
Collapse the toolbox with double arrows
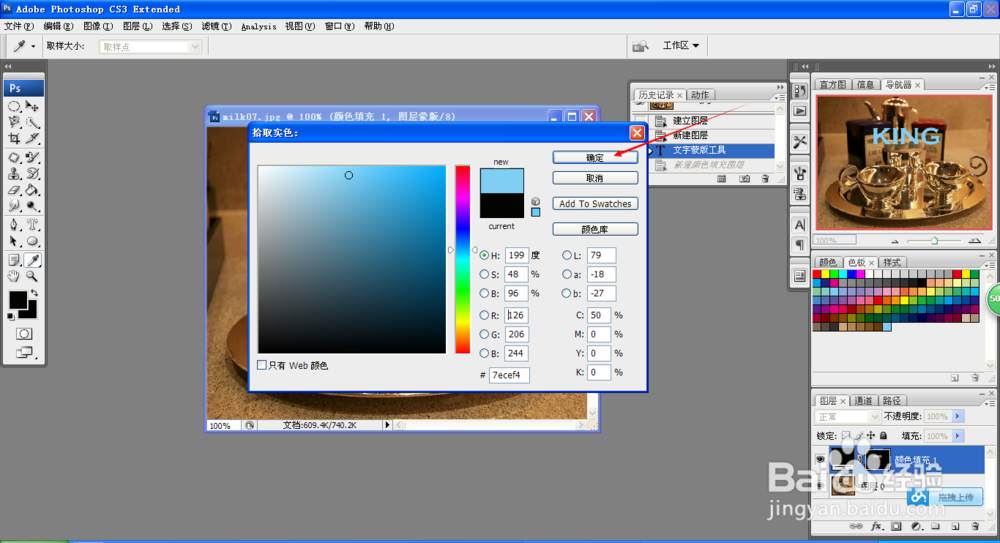pyautogui.click(x=8, y=66)
